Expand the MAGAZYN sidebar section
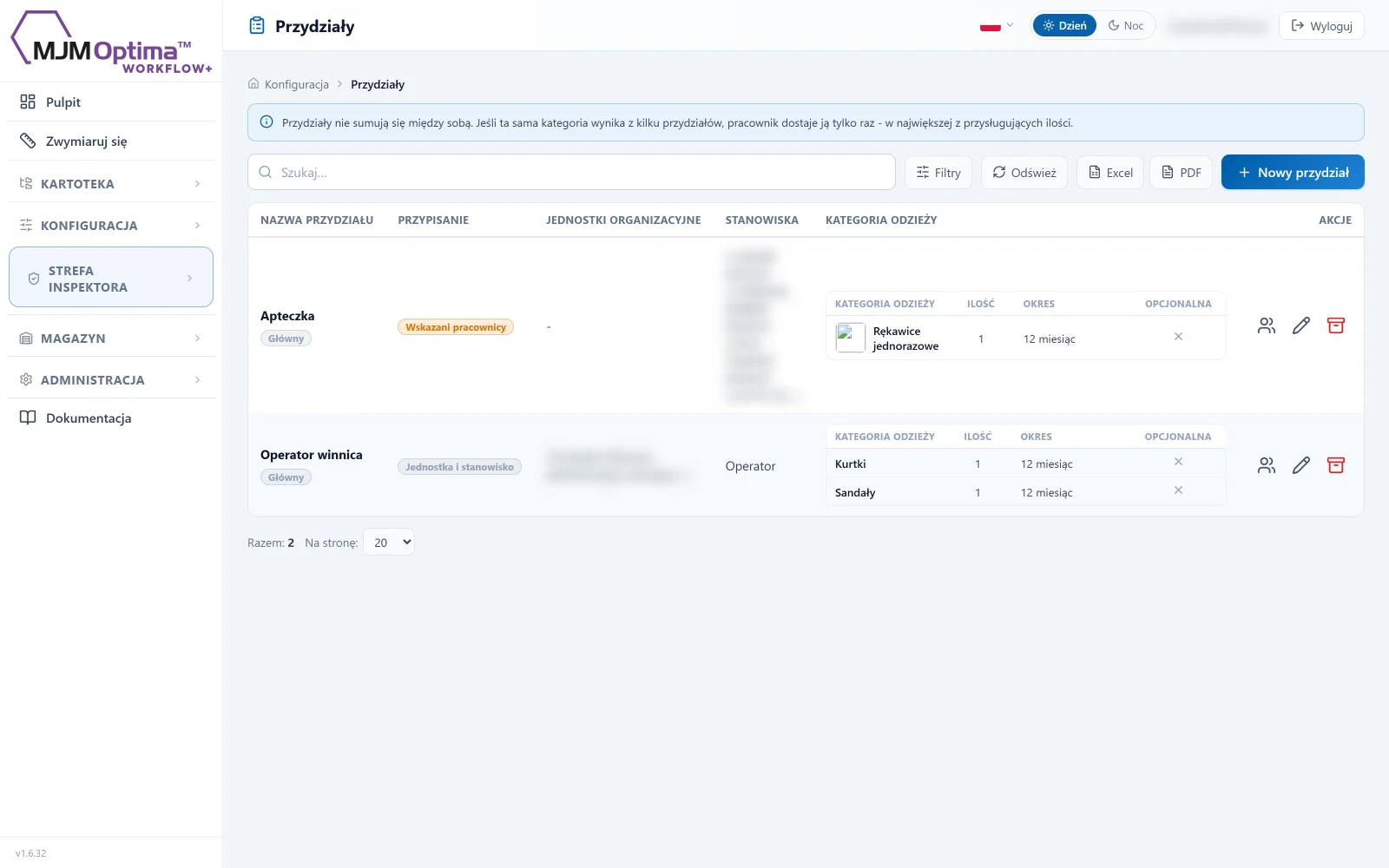Viewport: 1389px width, 868px height. coord(111,339)
